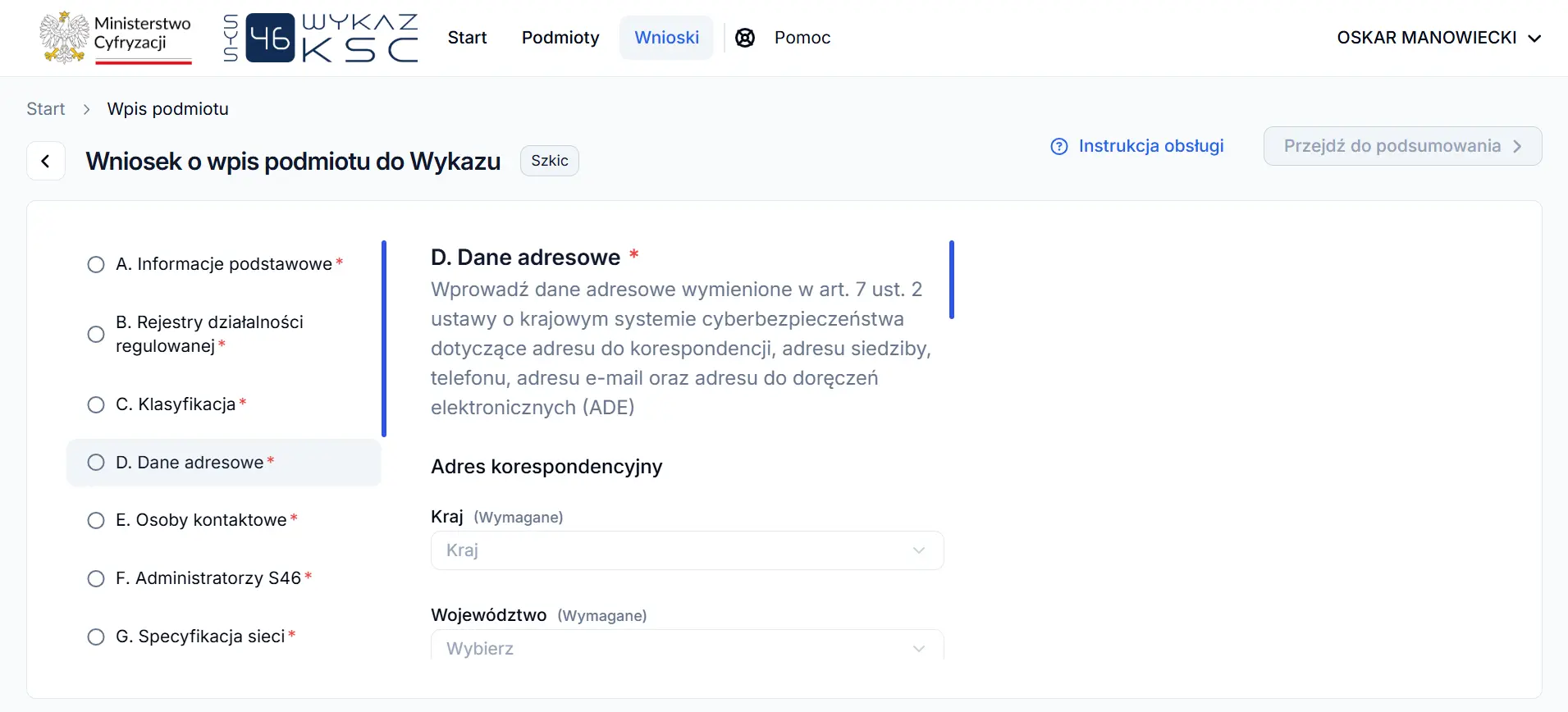Click the S46 Wykaz KSC logo
1568x712 pixels.
coord(321,38)
